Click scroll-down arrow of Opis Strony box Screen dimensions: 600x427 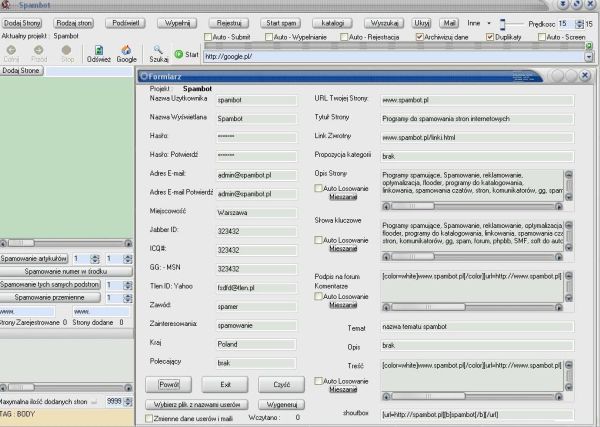569,197
